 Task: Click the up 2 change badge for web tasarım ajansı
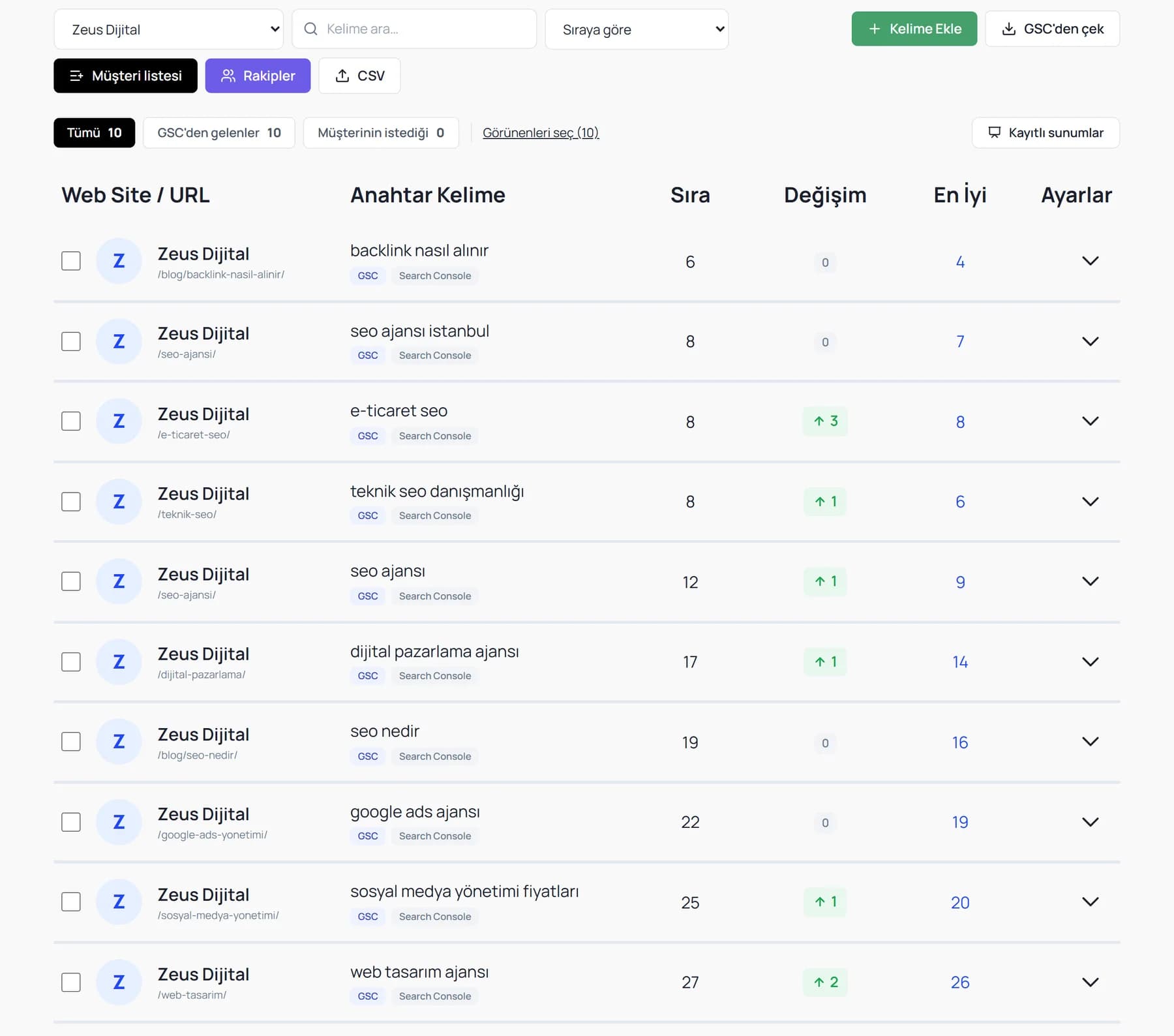[825, 982]
